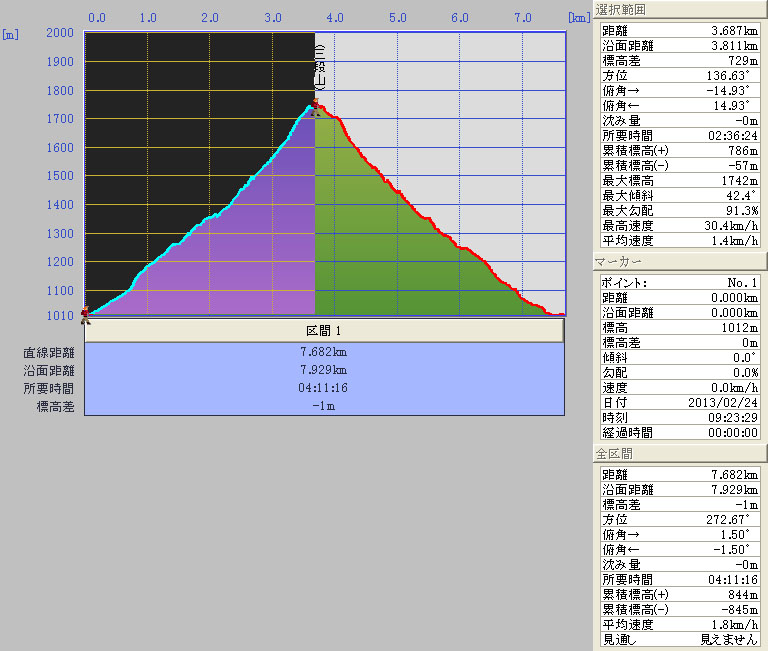The width and height of the screenshot is (768, 651).
Task: Click the 日付 value 2013/02/24
Action: pyautogui.click(x=723, y=403)
